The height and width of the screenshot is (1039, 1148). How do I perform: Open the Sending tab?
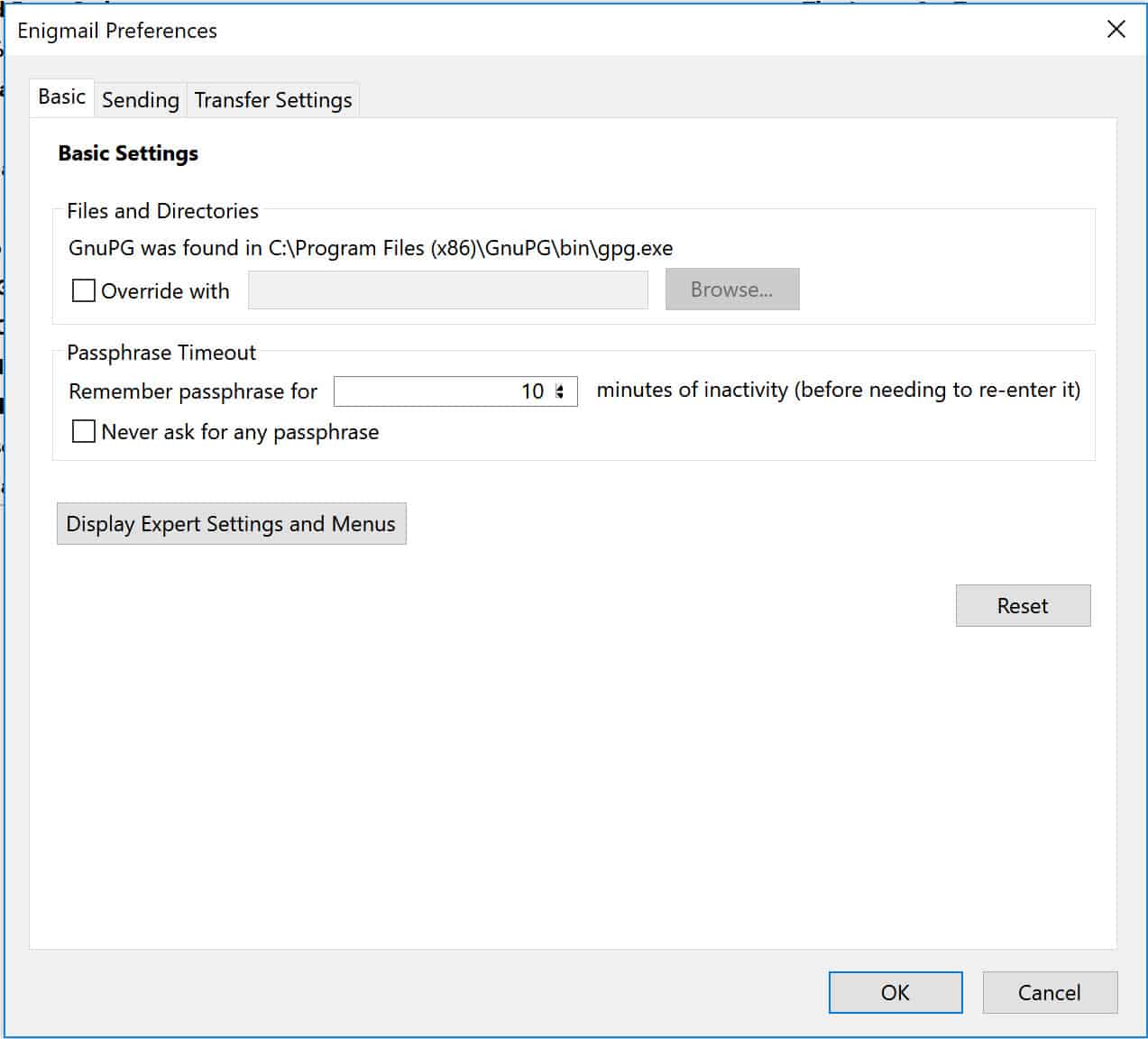(x=141, y=100)
